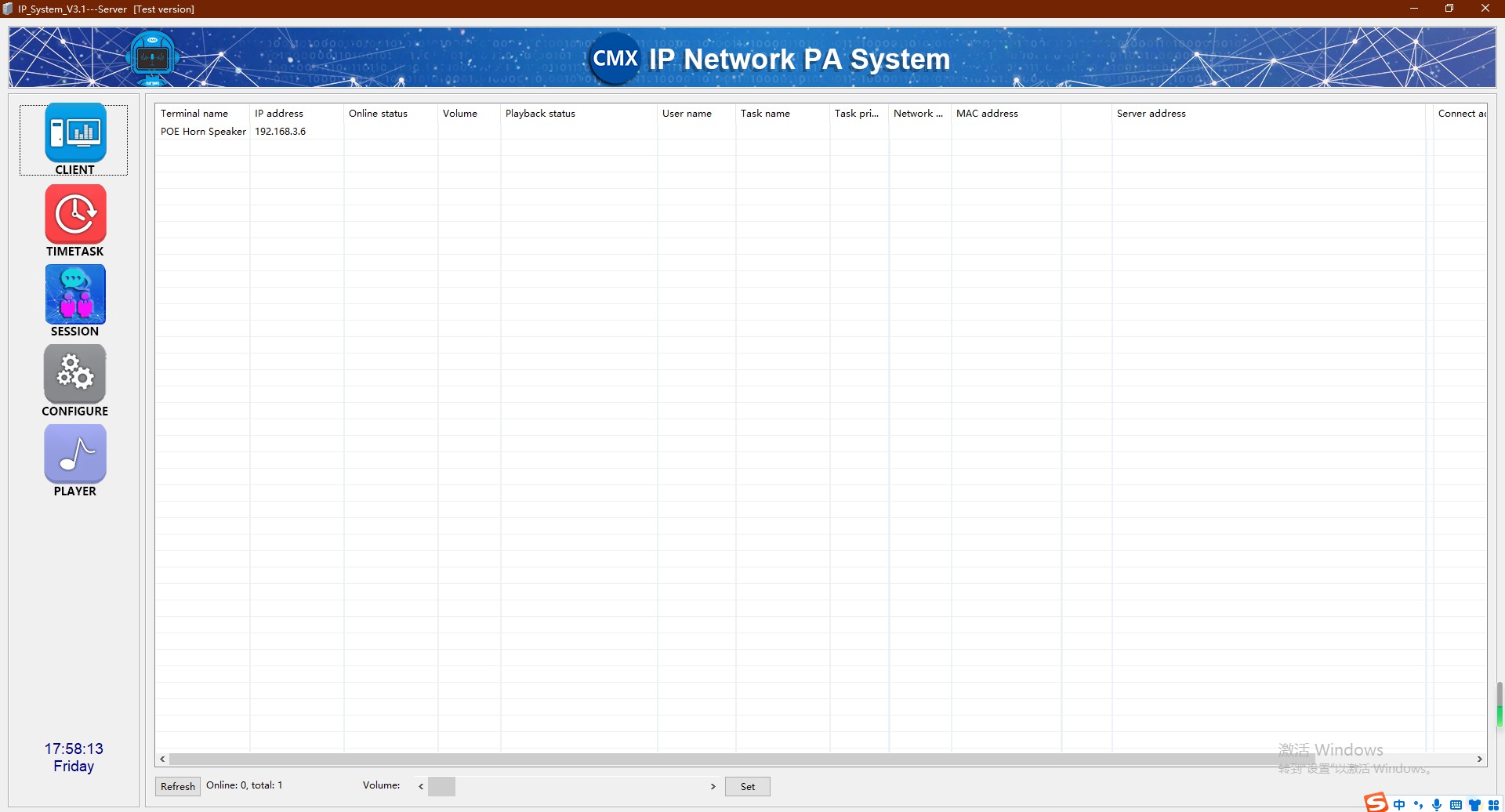
Task: Toggle Chinese/English input mode on Sogou bar
Action: tap(1399, 805)
